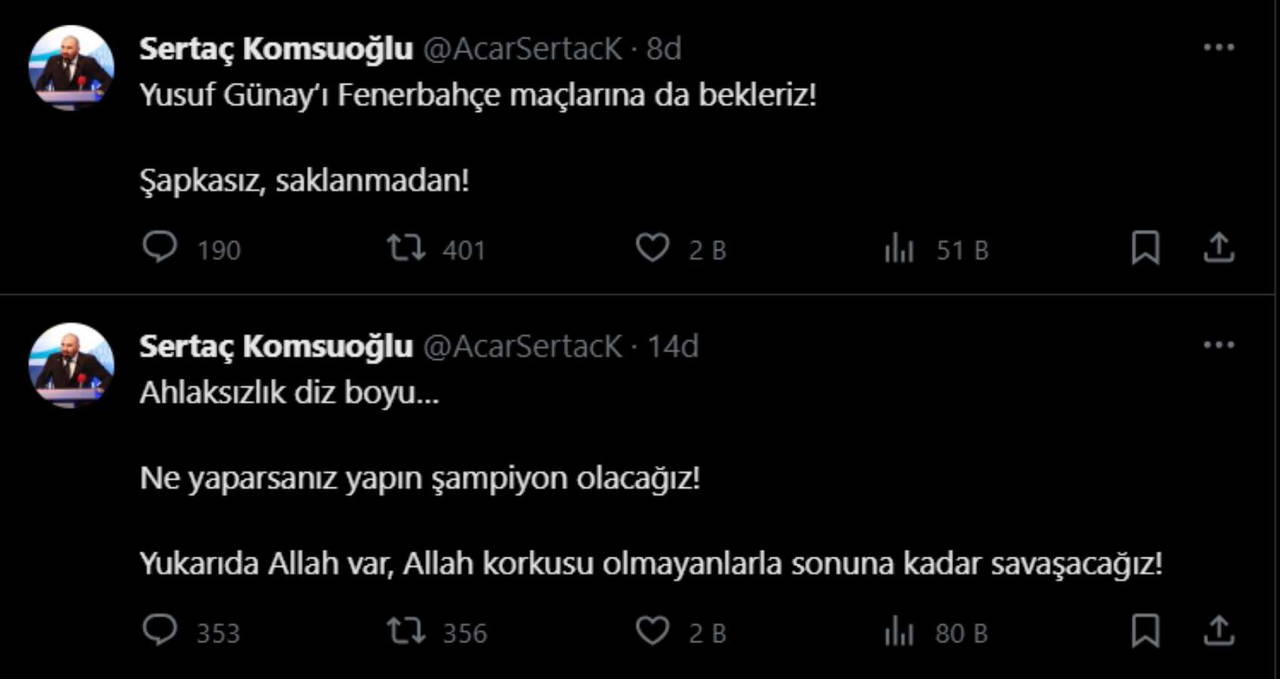Open more options for the 8d tweet

[x=1218, y=47]
